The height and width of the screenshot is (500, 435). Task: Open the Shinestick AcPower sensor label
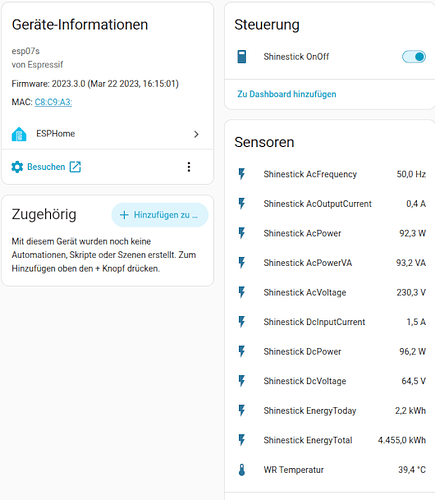[302, 233]
